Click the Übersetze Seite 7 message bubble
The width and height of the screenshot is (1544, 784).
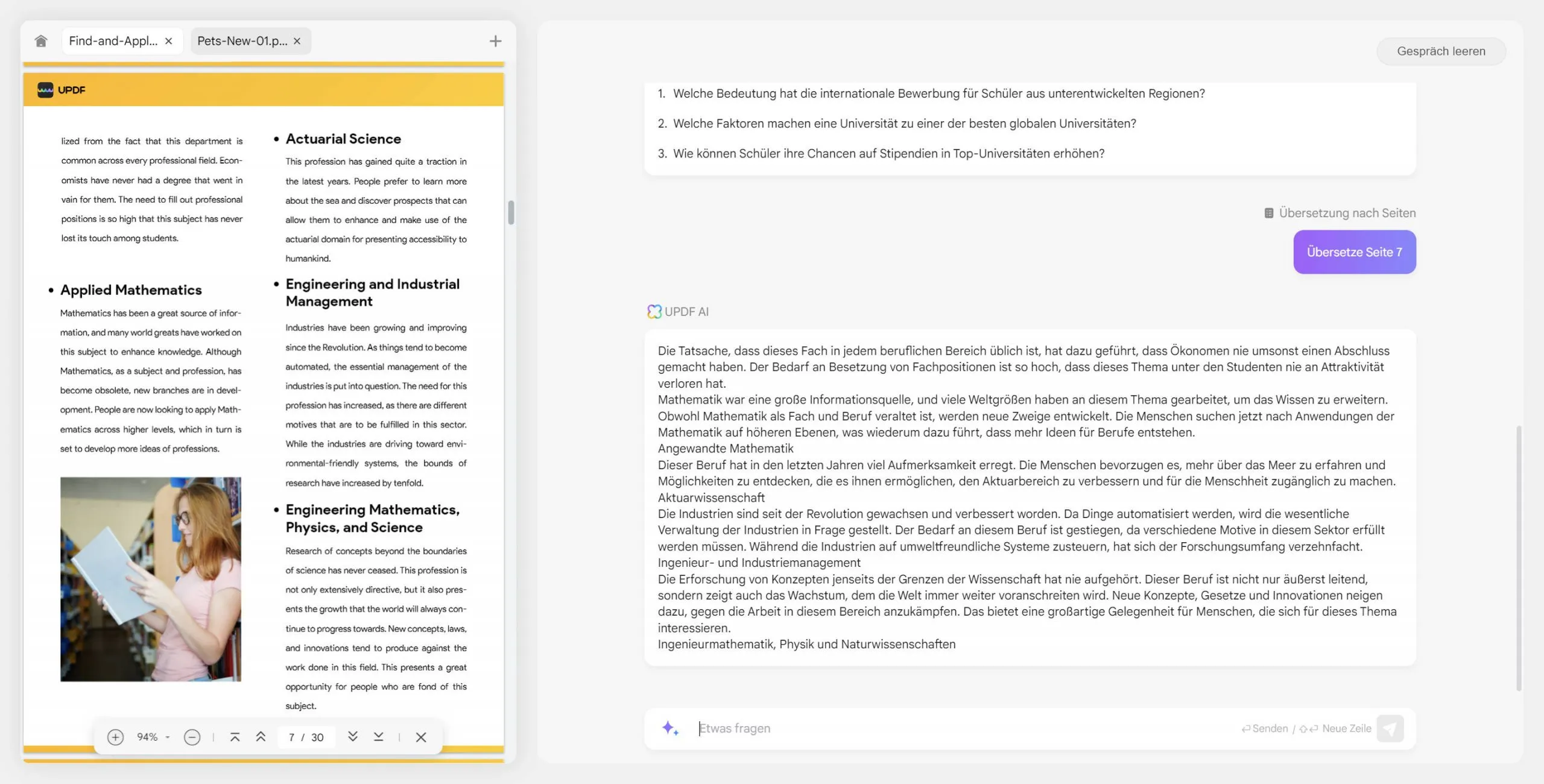click(x=1354, y=252)
